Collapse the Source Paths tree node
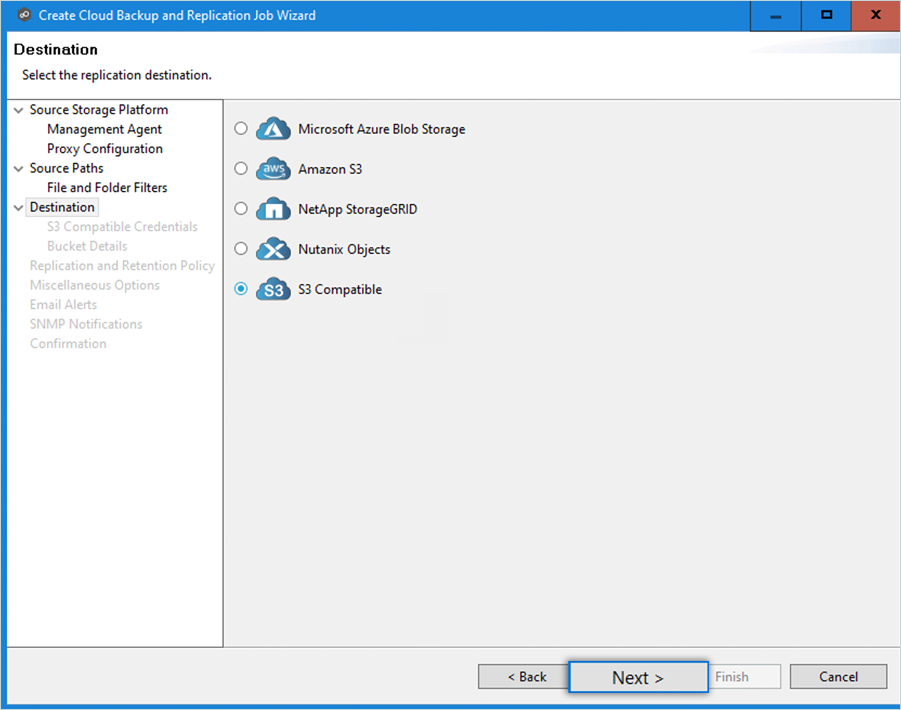The height and width of the screenshot is (710, 901). pyautogui.click(x=18, y=168)
